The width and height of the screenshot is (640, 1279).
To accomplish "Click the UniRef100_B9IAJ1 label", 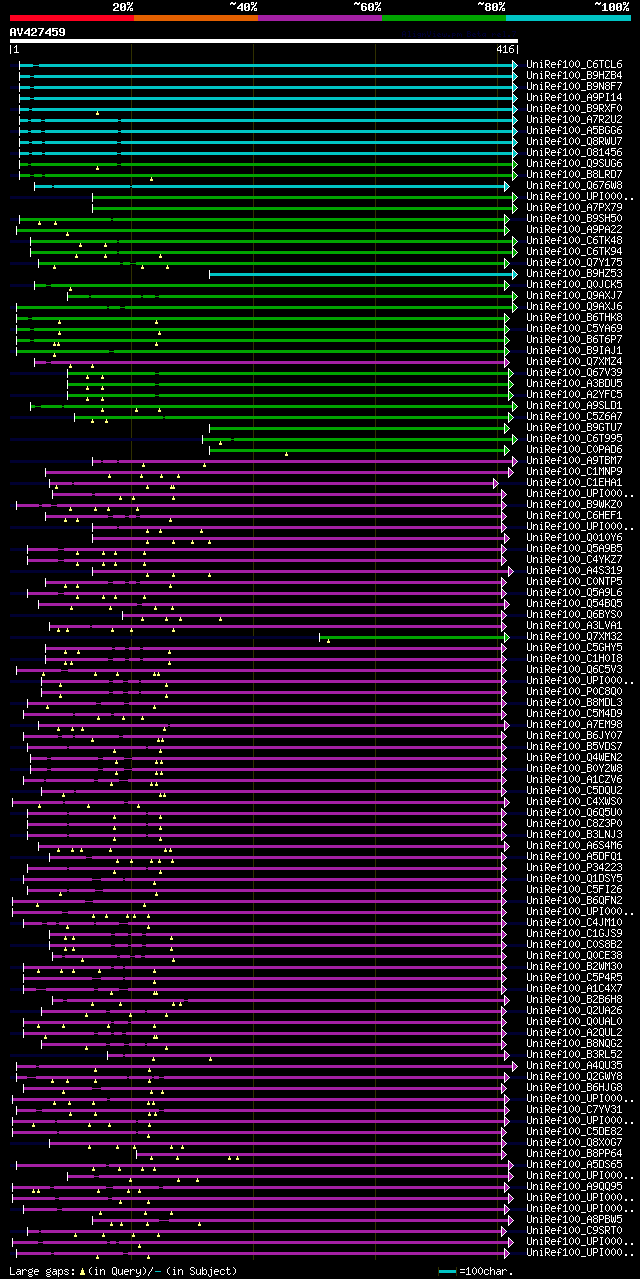I will (573, 350).
